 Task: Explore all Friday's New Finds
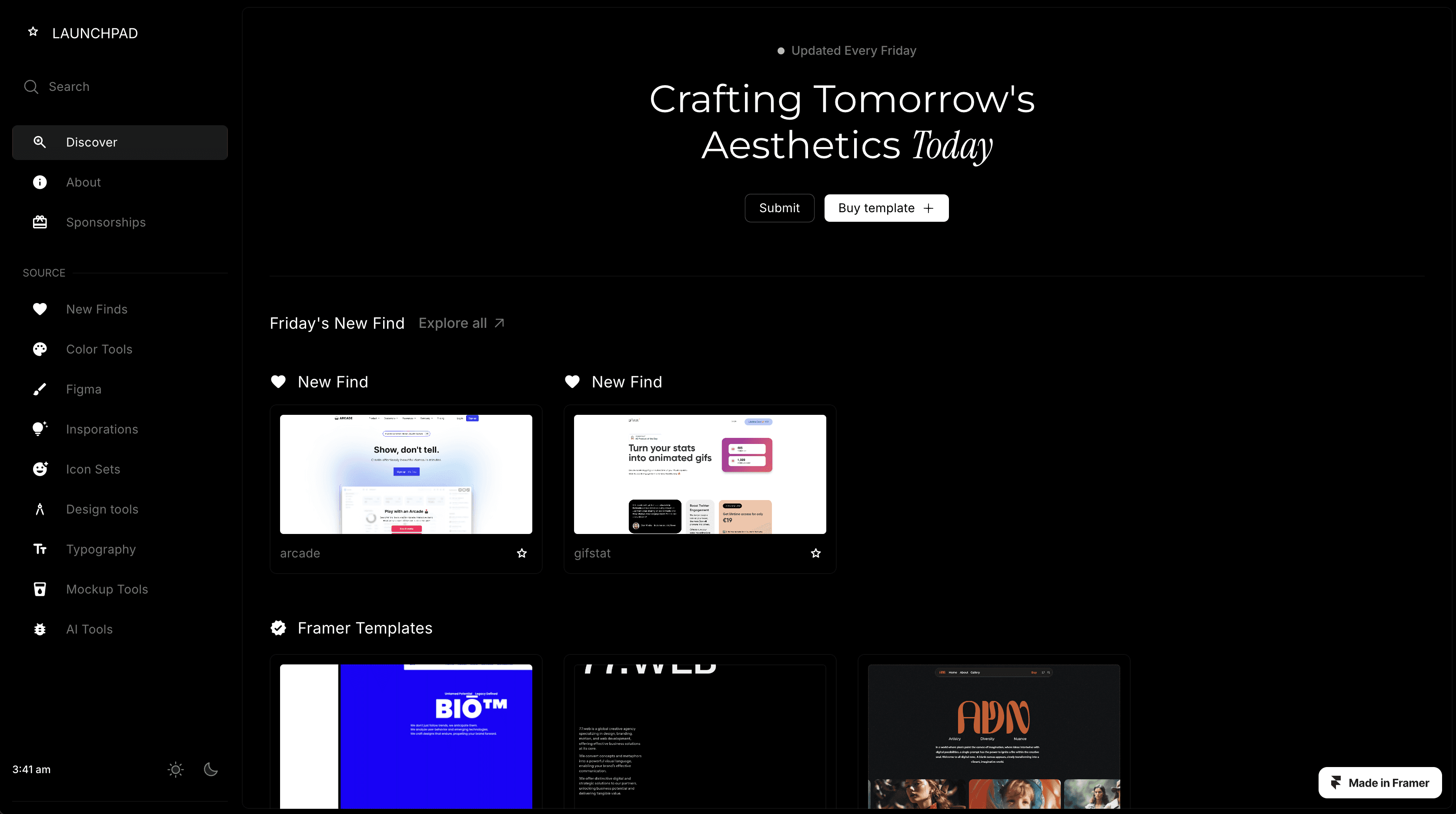click(462, 323)
